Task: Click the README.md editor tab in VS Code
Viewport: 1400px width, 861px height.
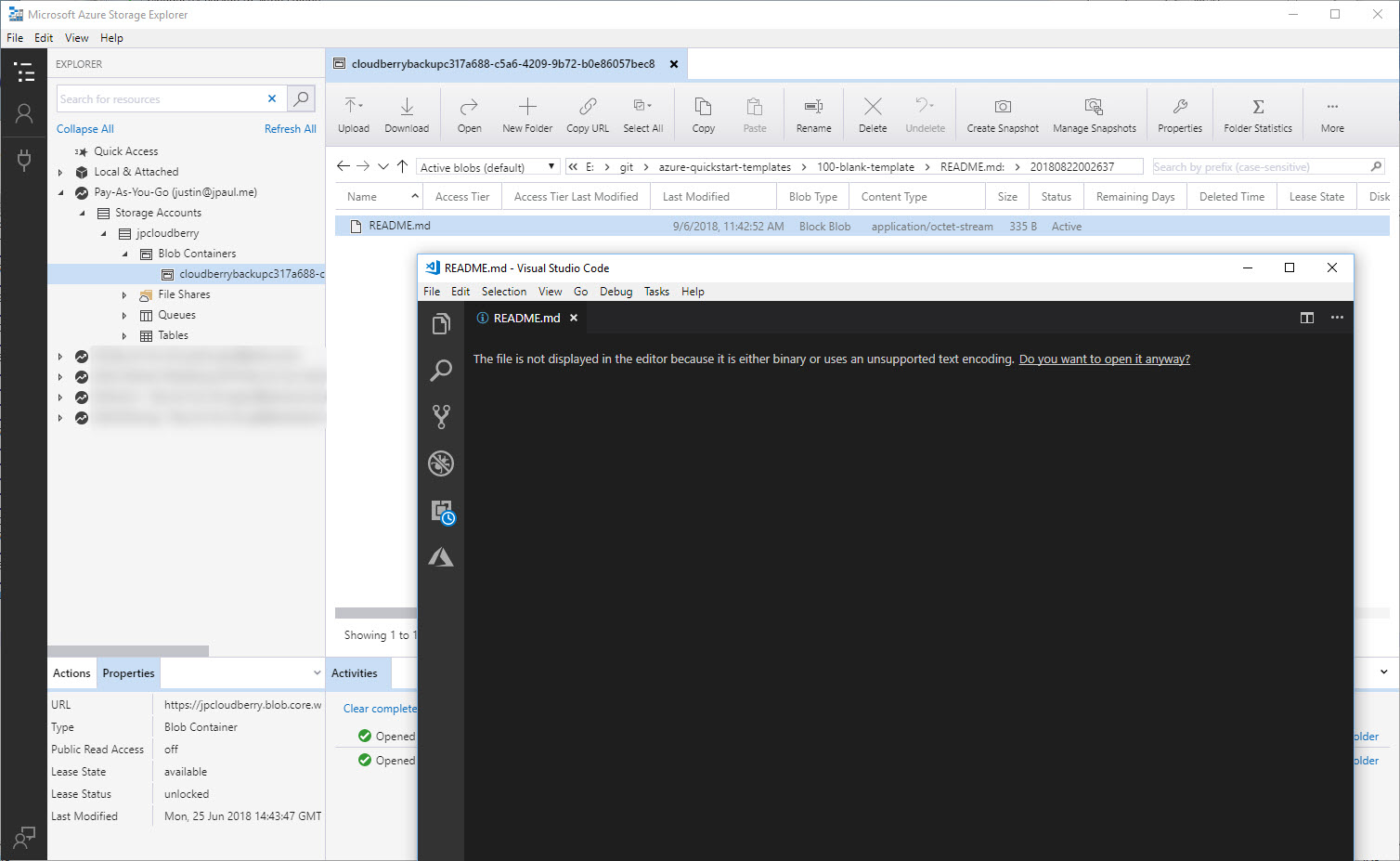Action: coord(526,318)
